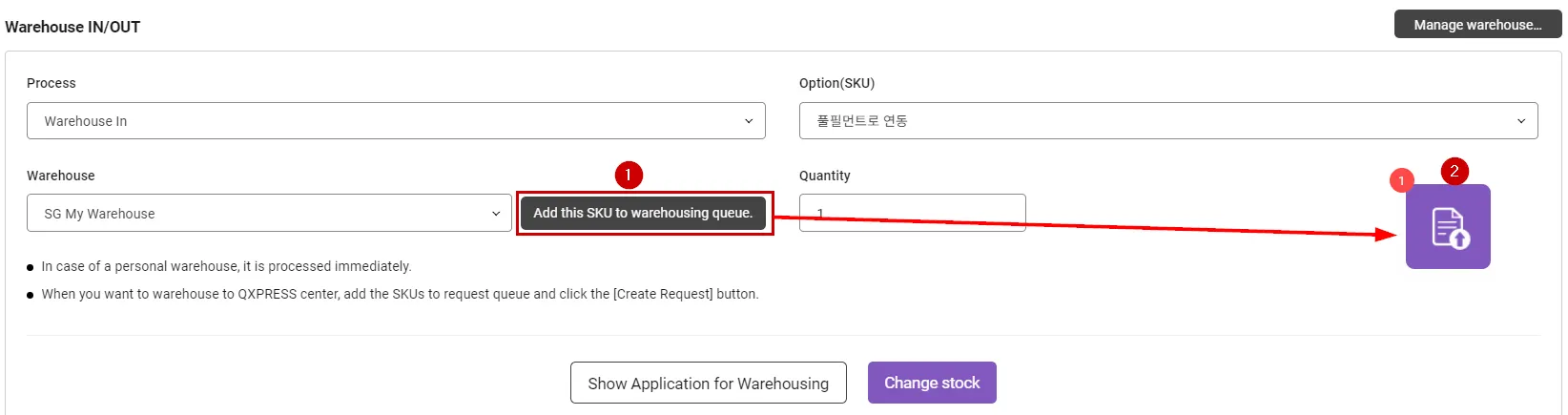This screenshot has height=415, width=1568.
Task: Click red step marker 2 above the purple icon
Action: 1455,171
